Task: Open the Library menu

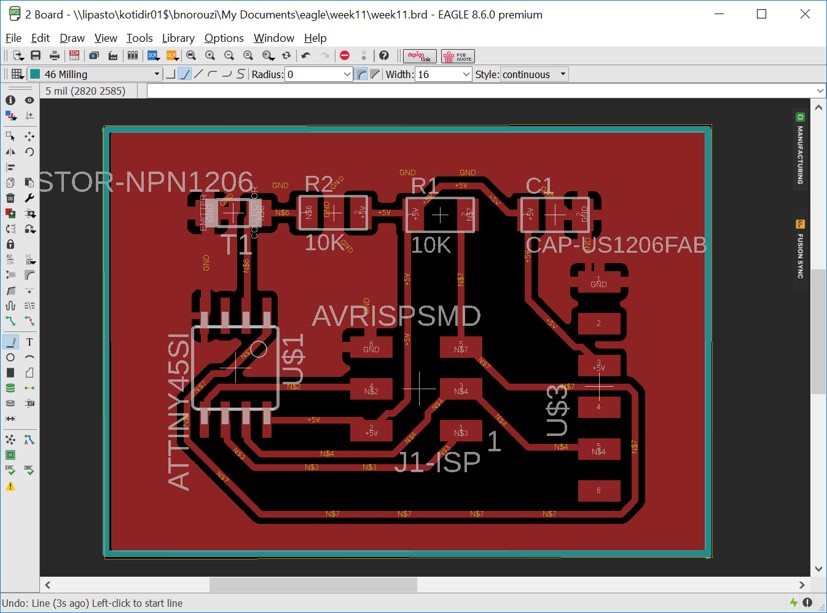Action: (x=178, y=38)
